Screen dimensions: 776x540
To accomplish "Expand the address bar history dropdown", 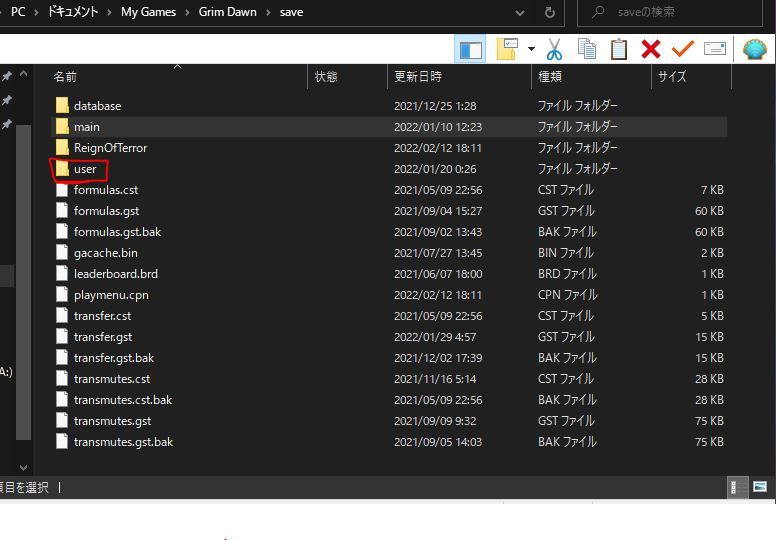I will tap(520, 13).
